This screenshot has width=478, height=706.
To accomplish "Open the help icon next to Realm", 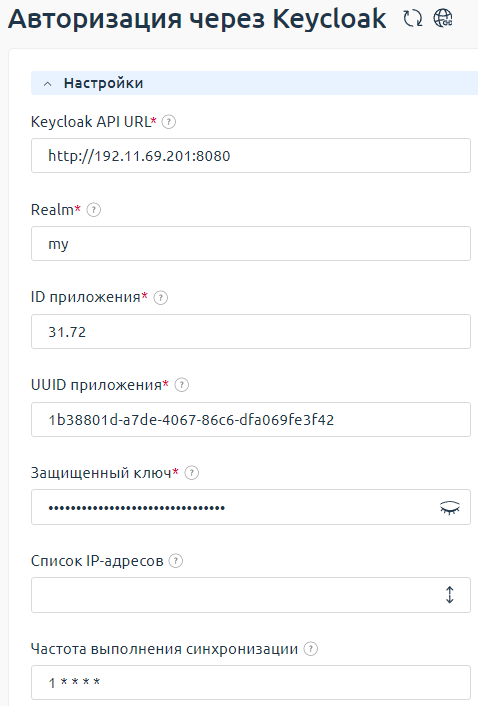I will coord(94,210).
